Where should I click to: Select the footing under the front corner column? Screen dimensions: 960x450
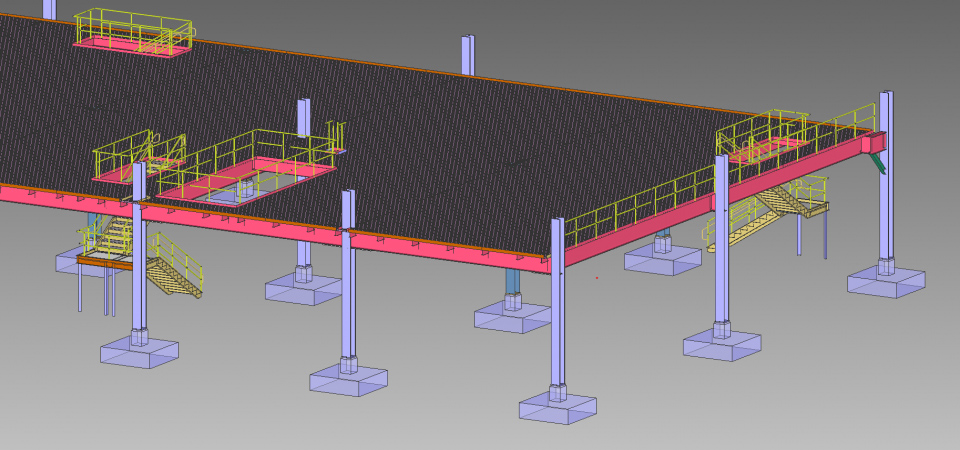(557, 408)
